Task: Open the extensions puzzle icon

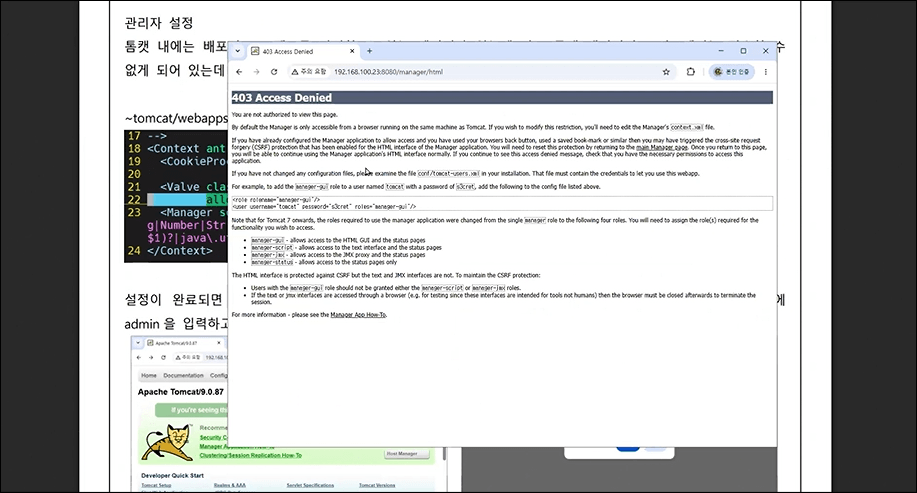Action: coord(691,72)
